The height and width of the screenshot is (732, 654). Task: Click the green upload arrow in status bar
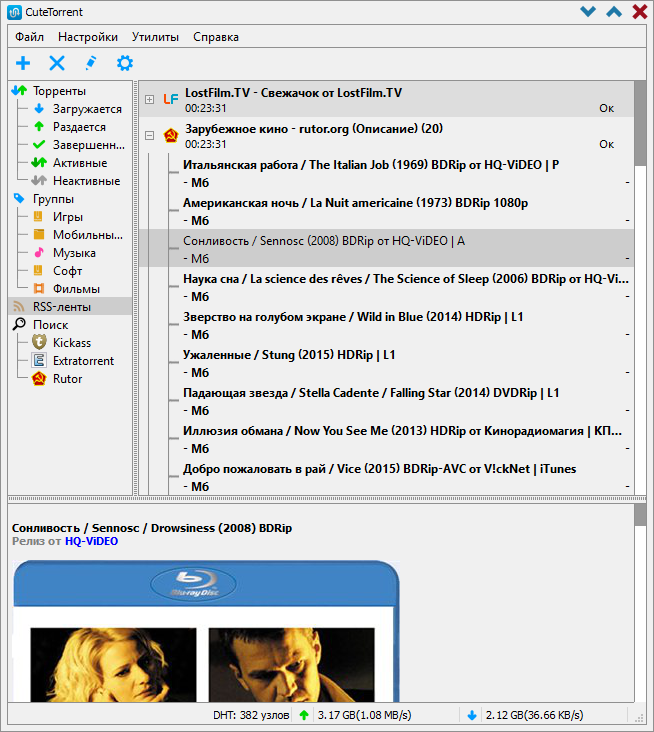(304, 715)
